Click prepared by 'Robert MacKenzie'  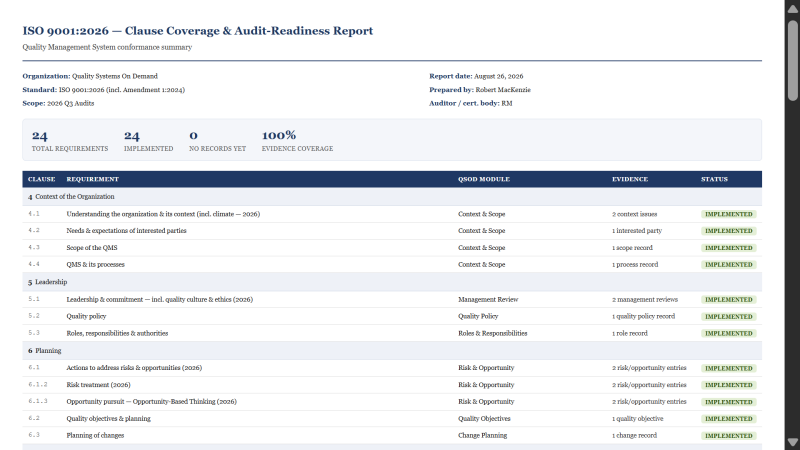[x=503, y=90]
